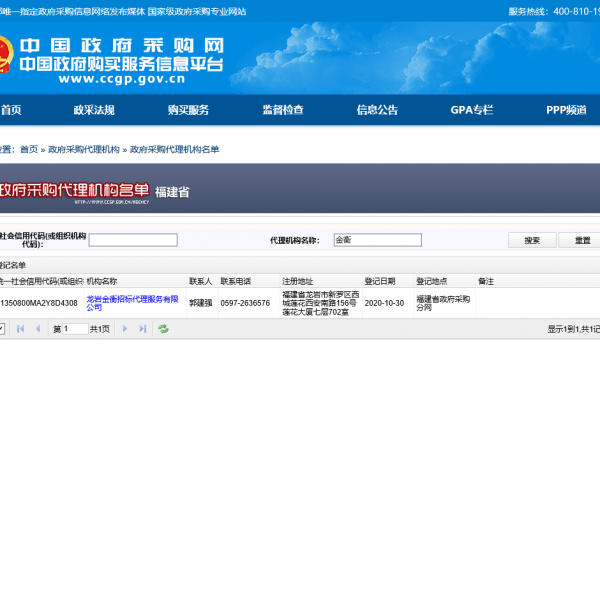Click 首页 in the breadcrumb
The image size is (600, 600).
(x=29, y=149)
